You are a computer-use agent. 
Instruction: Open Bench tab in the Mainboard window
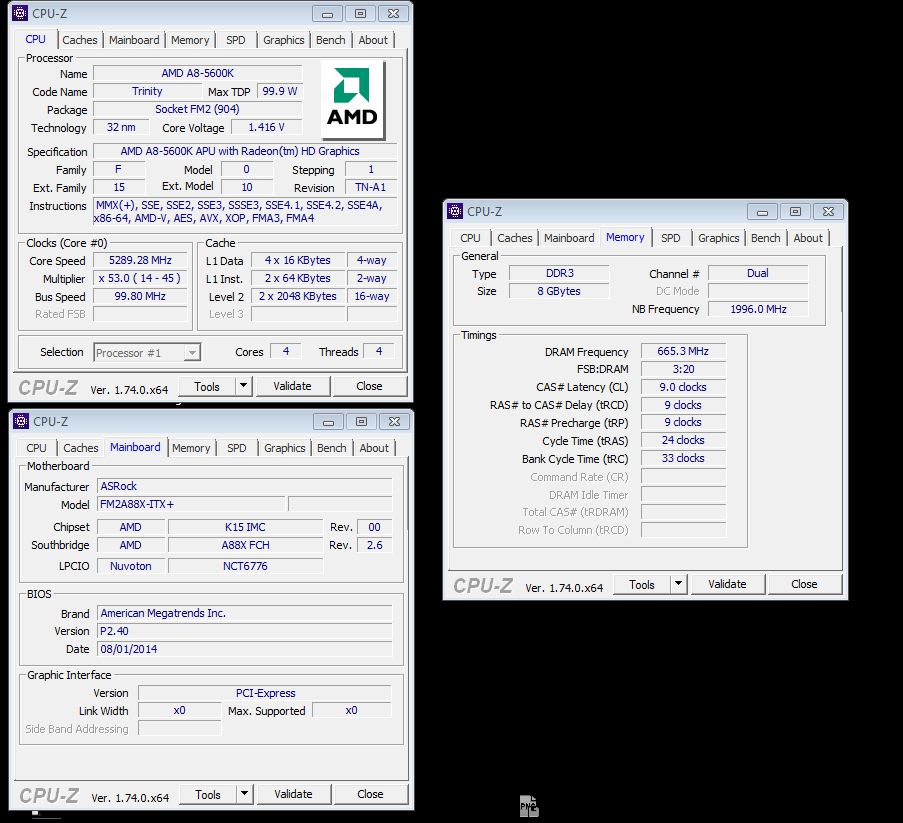tap(332, 448)
